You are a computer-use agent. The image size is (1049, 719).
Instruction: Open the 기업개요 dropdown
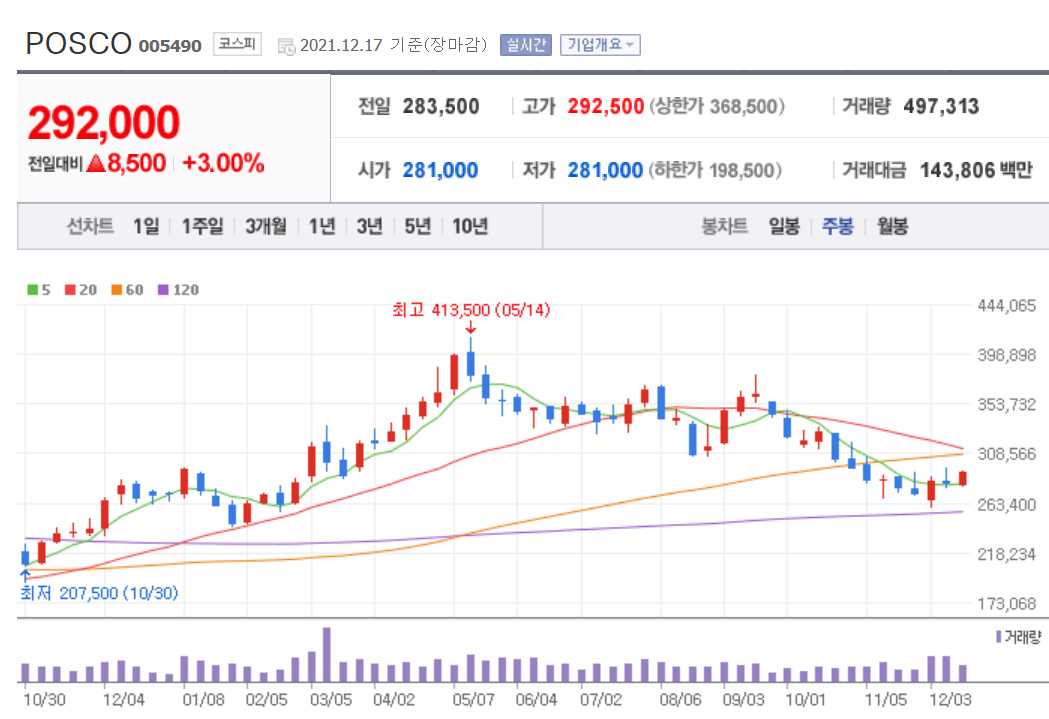601,44
